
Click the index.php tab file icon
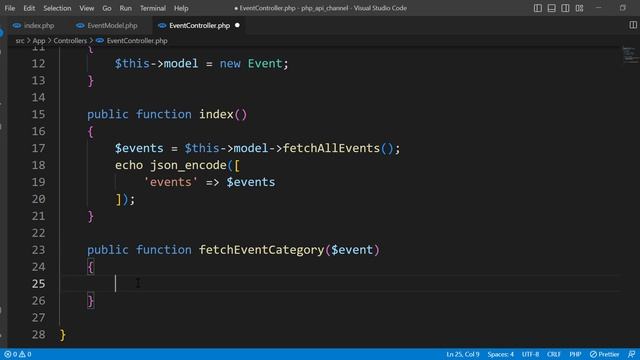pos(17,25)
